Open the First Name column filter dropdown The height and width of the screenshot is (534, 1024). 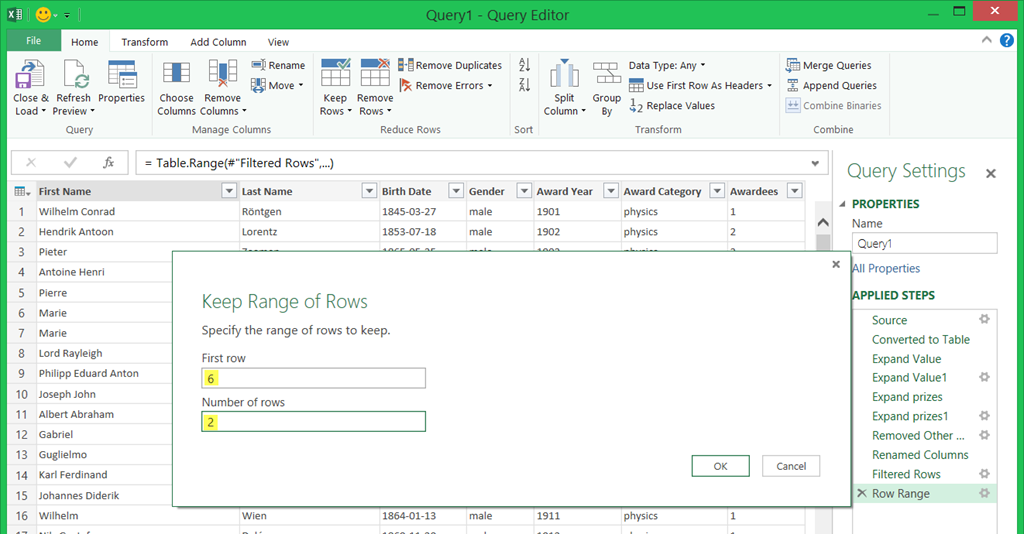228,192
